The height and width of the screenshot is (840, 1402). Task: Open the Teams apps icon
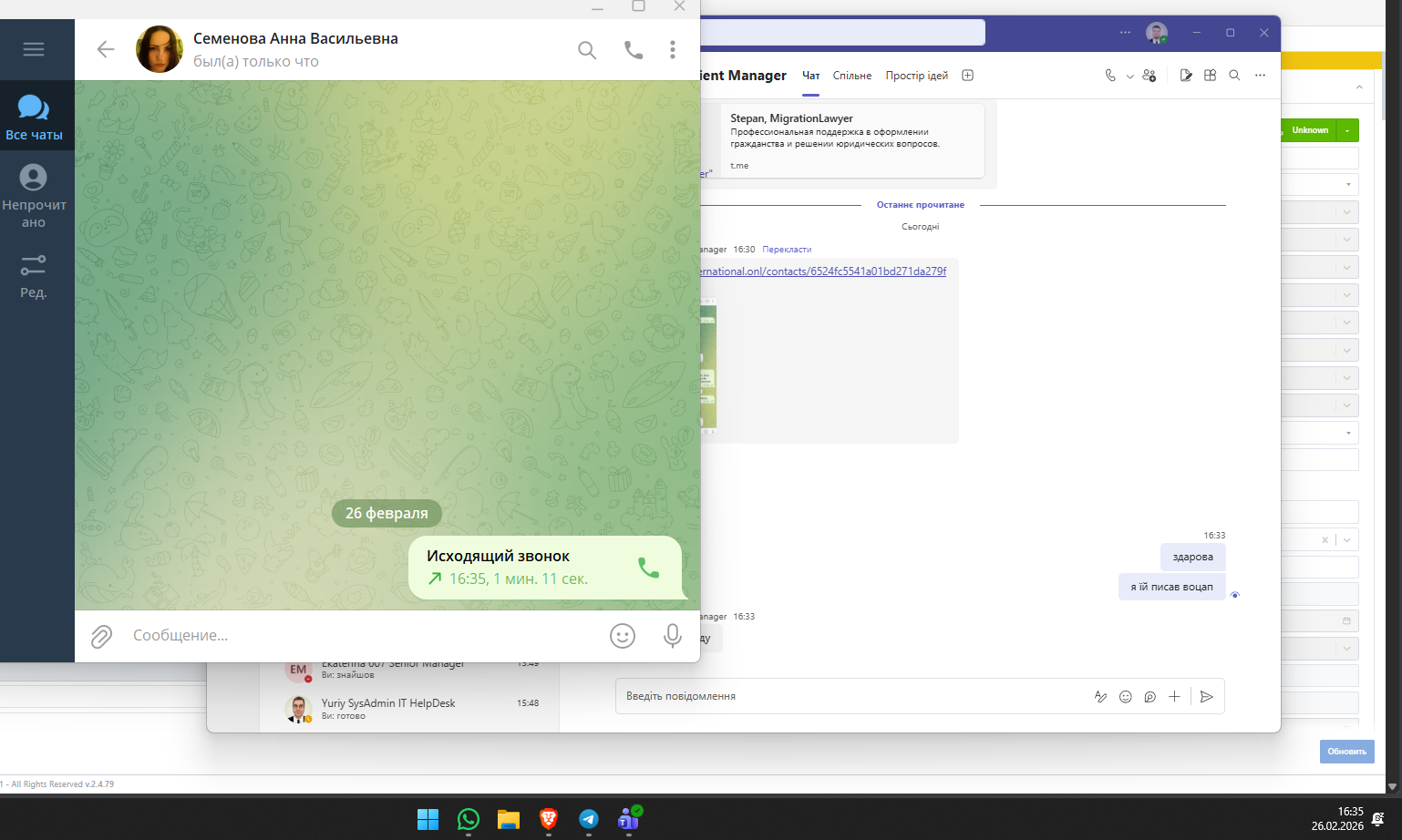tap(1211, 76)
